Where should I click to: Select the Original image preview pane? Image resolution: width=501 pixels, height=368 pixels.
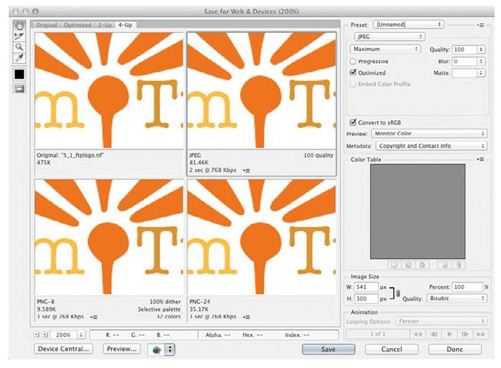pyautogui.click(x=109, y=91)
